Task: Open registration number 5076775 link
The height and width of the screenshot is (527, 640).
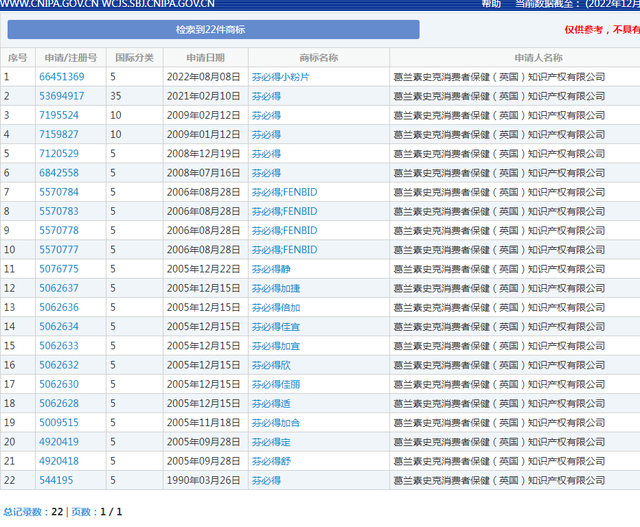Action: (x=59, y=269)
